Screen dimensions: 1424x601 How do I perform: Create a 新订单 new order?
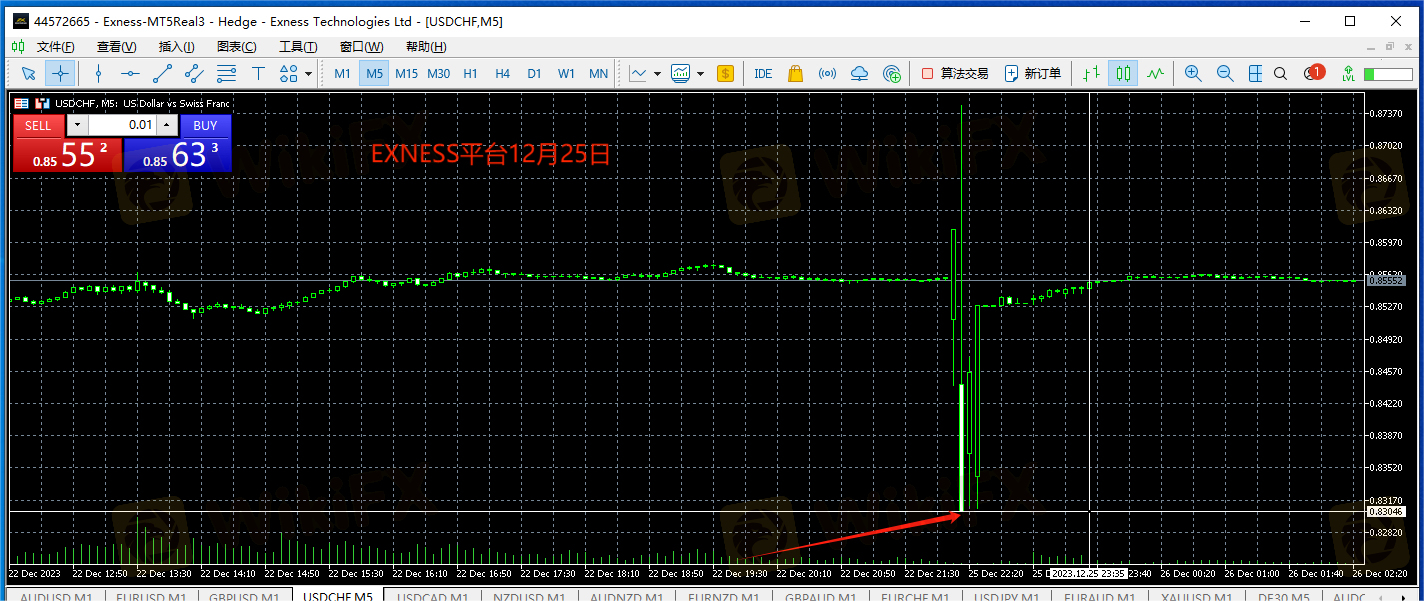pos(1033,73)
